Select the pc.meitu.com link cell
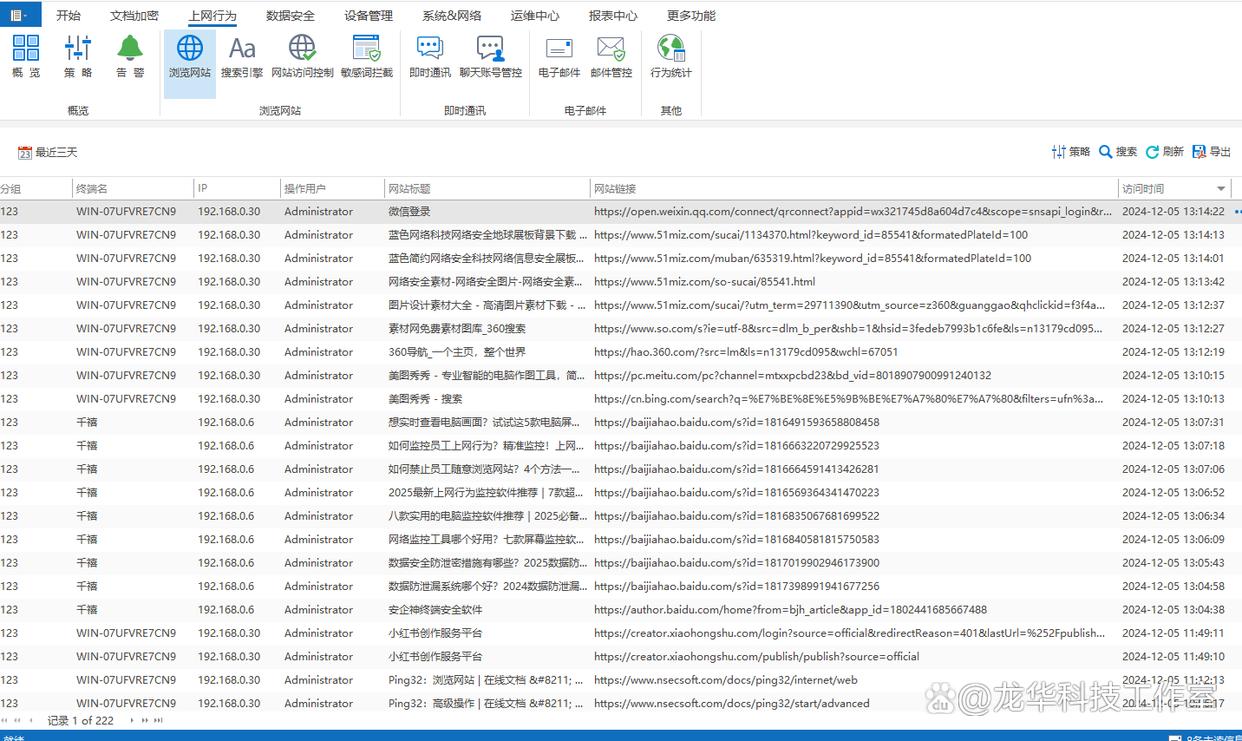1242x741 pixels. click(x=792, y=375)
